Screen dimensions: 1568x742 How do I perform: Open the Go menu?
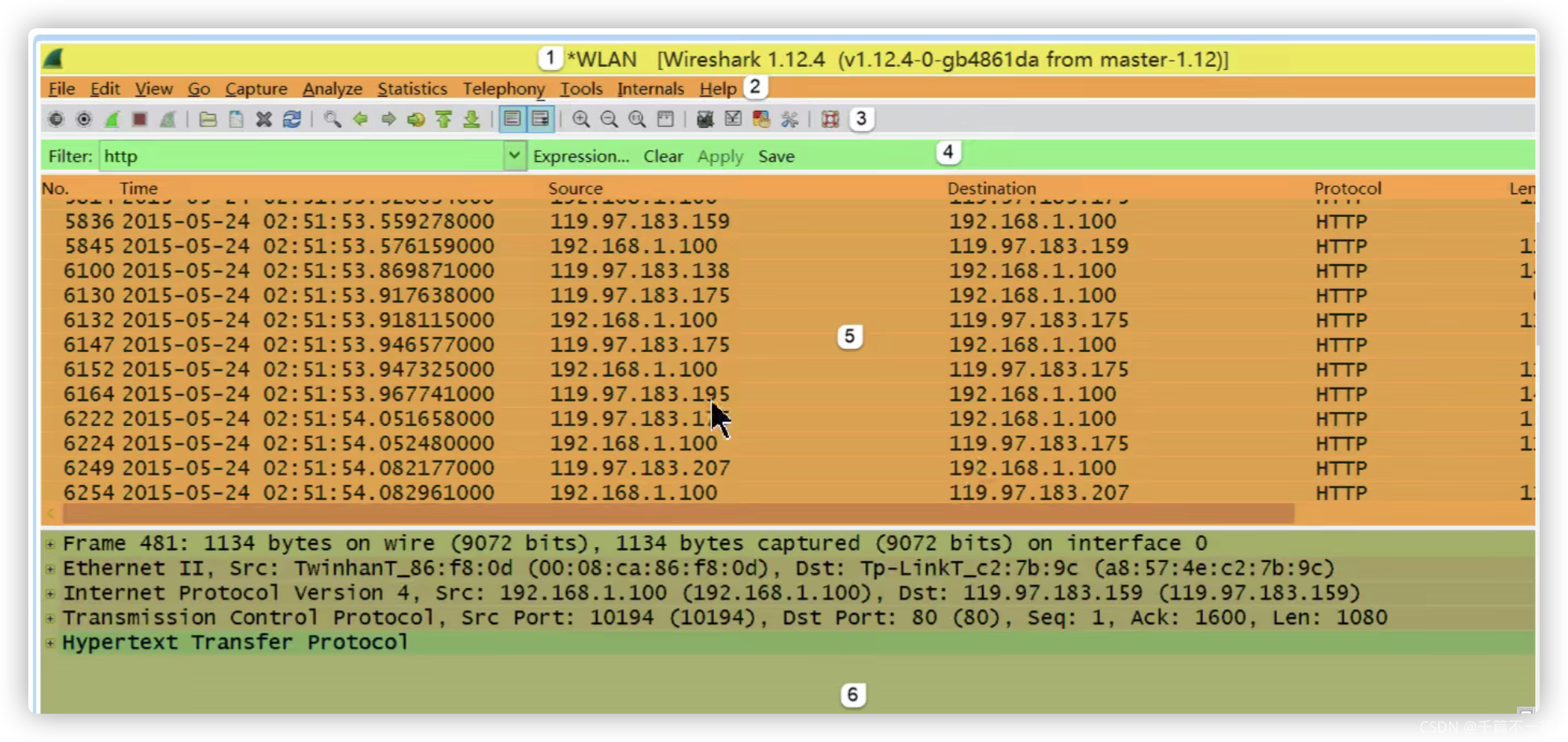[x=199, y=89]
